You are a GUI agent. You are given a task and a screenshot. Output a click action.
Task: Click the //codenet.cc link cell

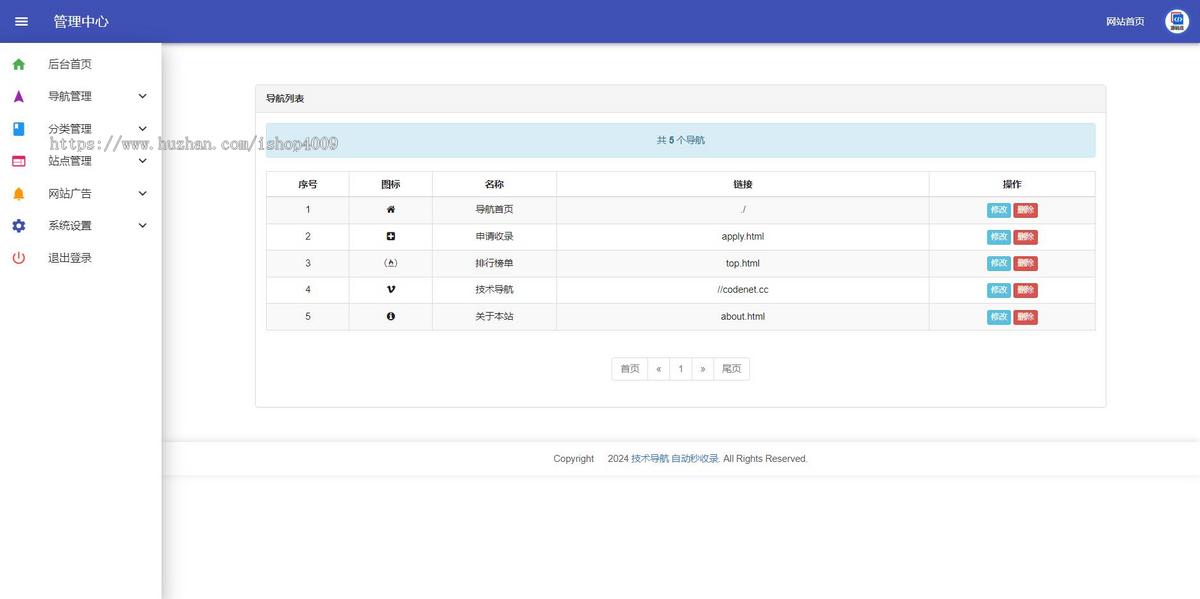pyautogui.click(x=743, y=290)
